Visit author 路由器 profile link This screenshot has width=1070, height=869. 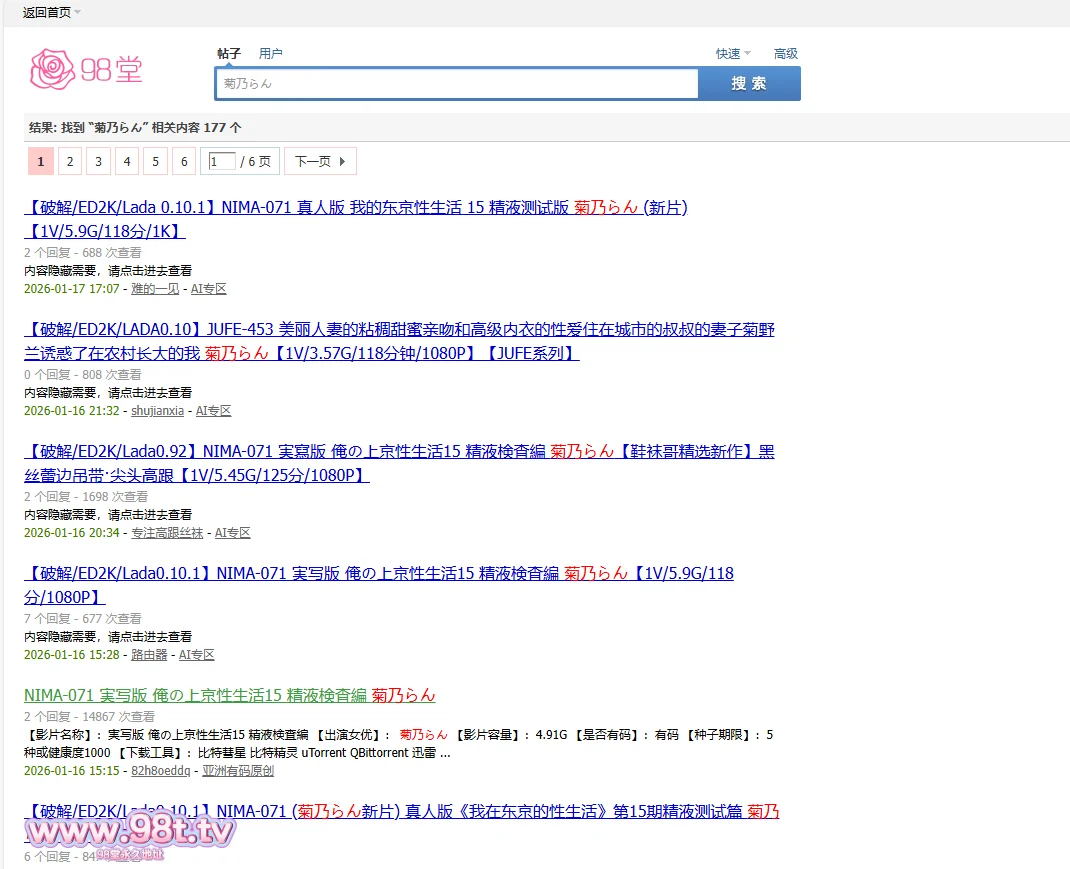coord(149,655)
